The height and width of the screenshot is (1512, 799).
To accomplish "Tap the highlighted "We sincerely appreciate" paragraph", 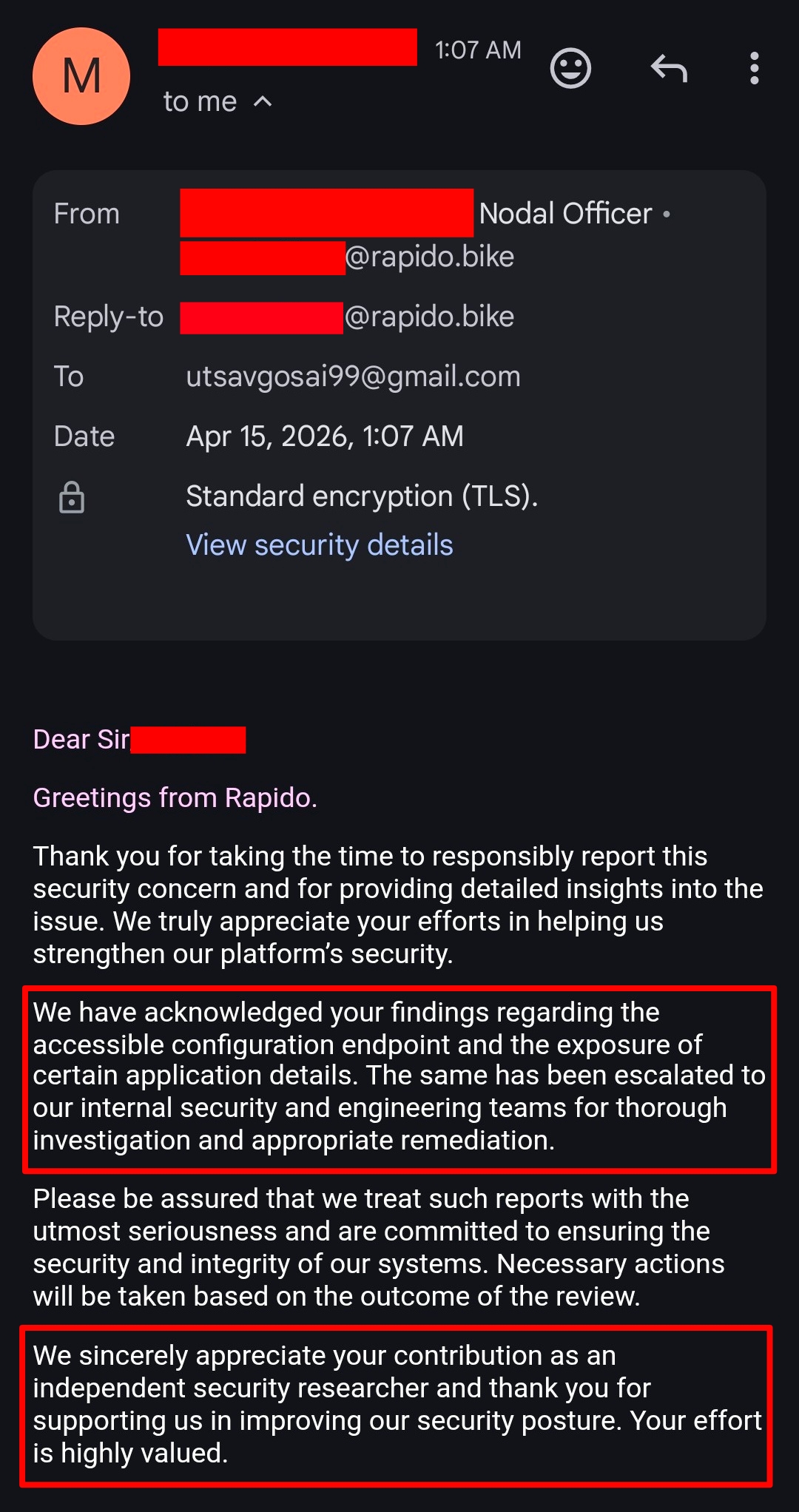I will point(397,1405).
